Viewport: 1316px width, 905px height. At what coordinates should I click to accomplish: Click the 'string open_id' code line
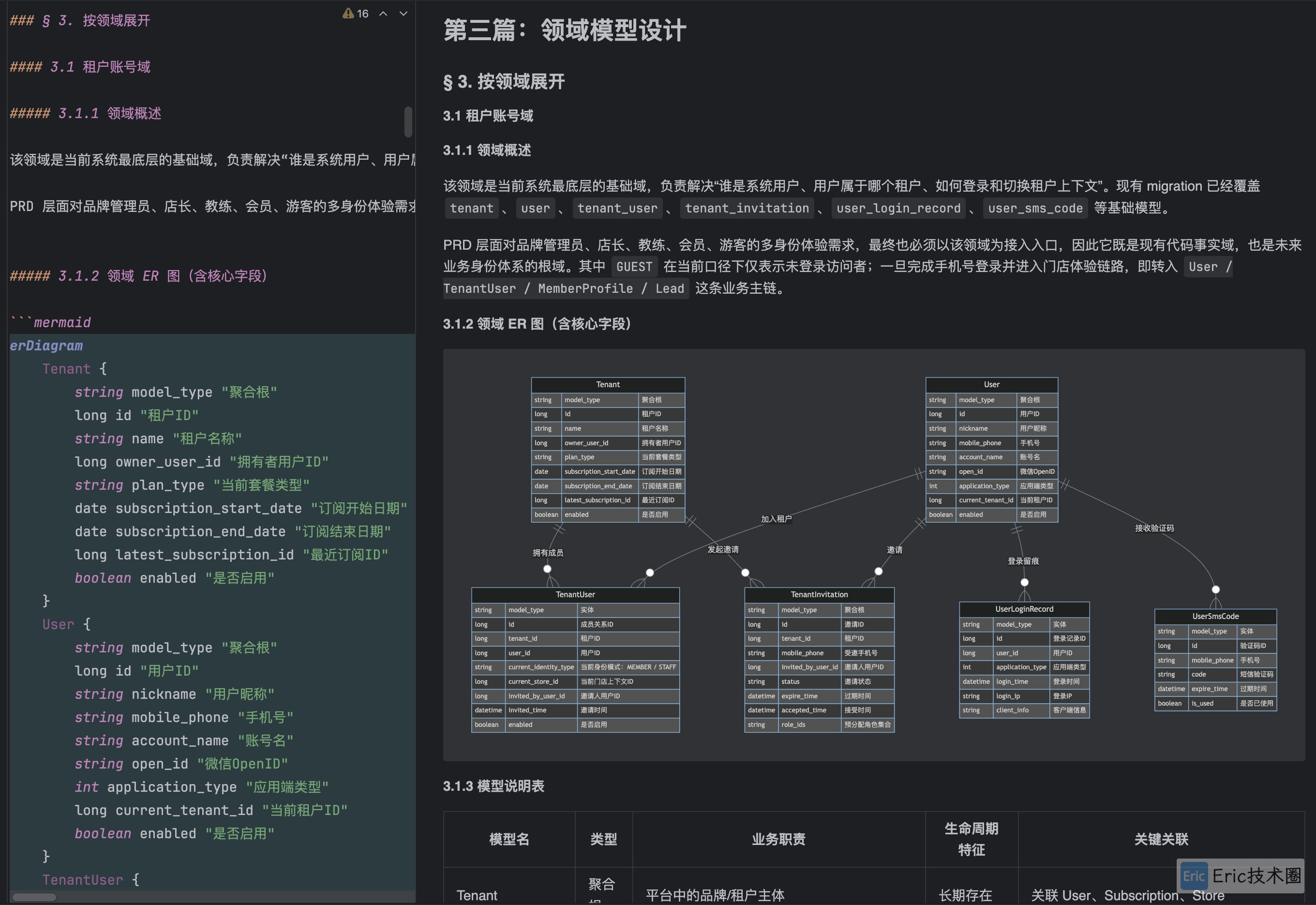181,764
